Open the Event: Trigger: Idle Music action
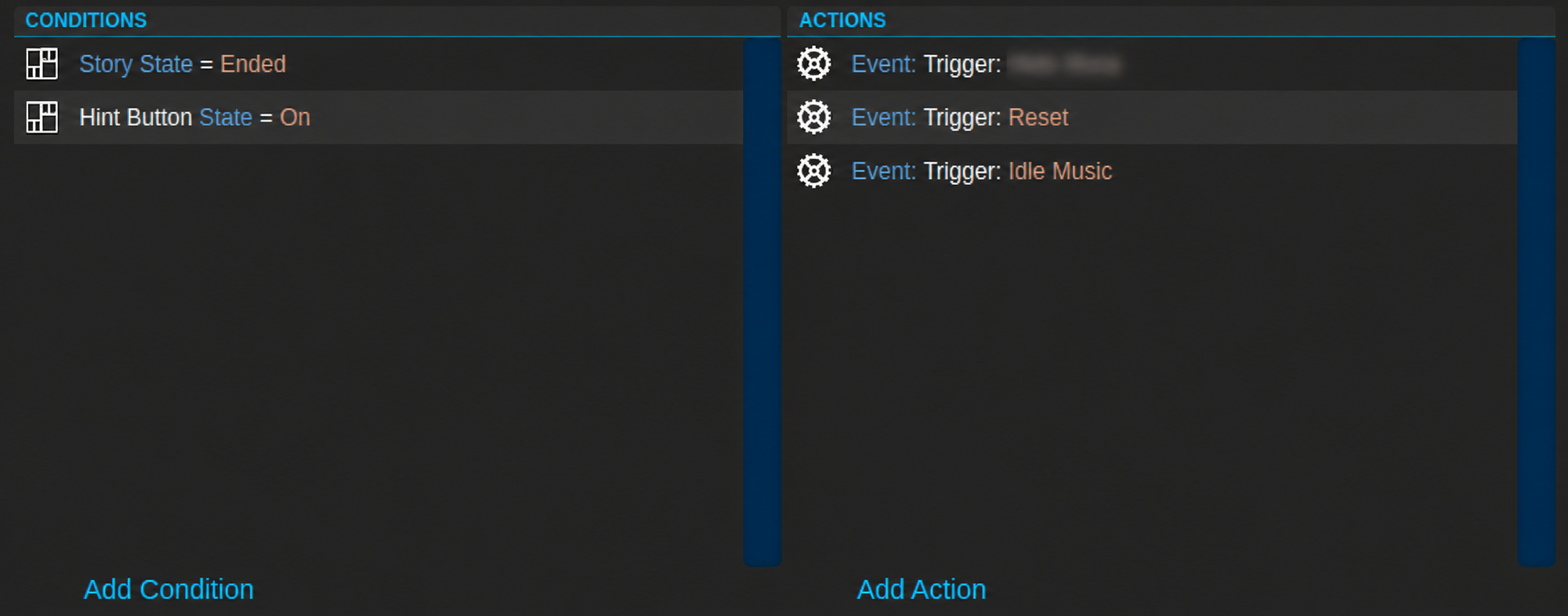Screen dimensions: 1568x616 point(1152,171)
